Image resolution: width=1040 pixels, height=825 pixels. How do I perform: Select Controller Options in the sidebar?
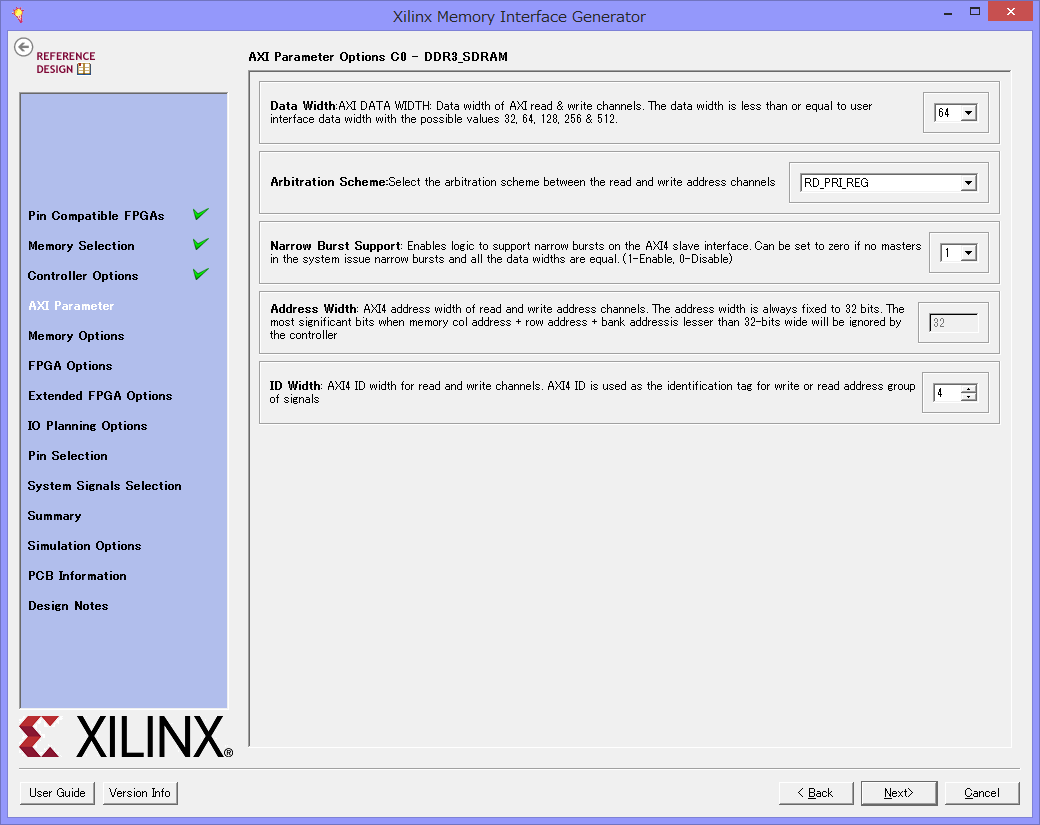pyautogui.click(x=83, y=276)
